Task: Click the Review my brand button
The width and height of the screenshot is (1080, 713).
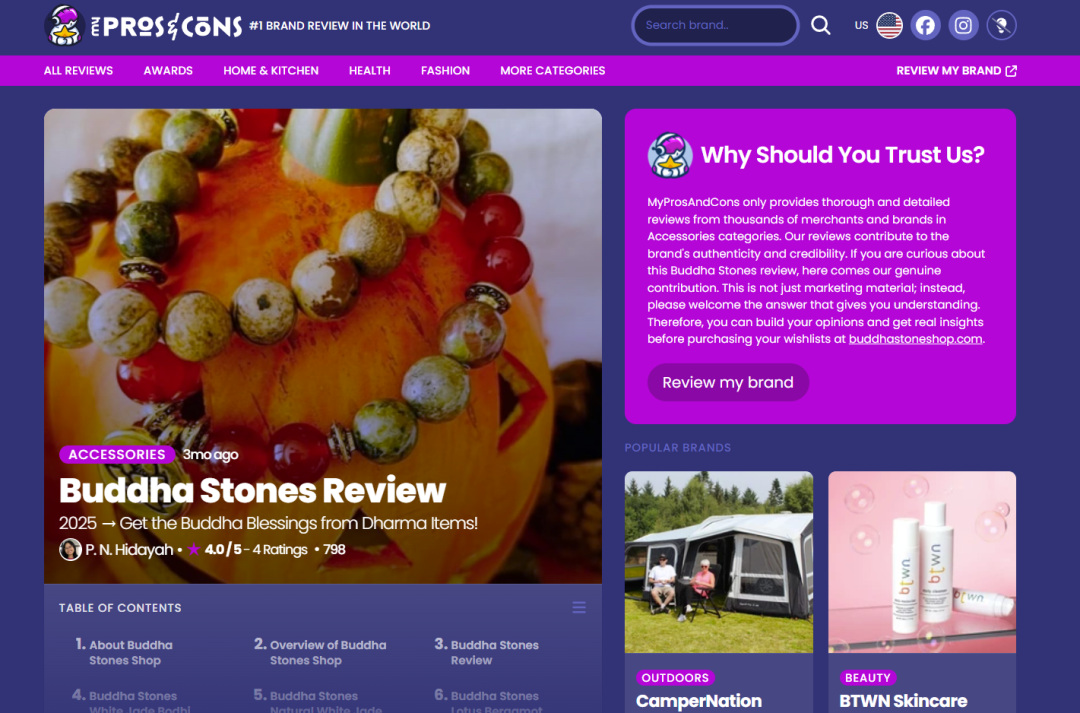Action: [728, 382]
